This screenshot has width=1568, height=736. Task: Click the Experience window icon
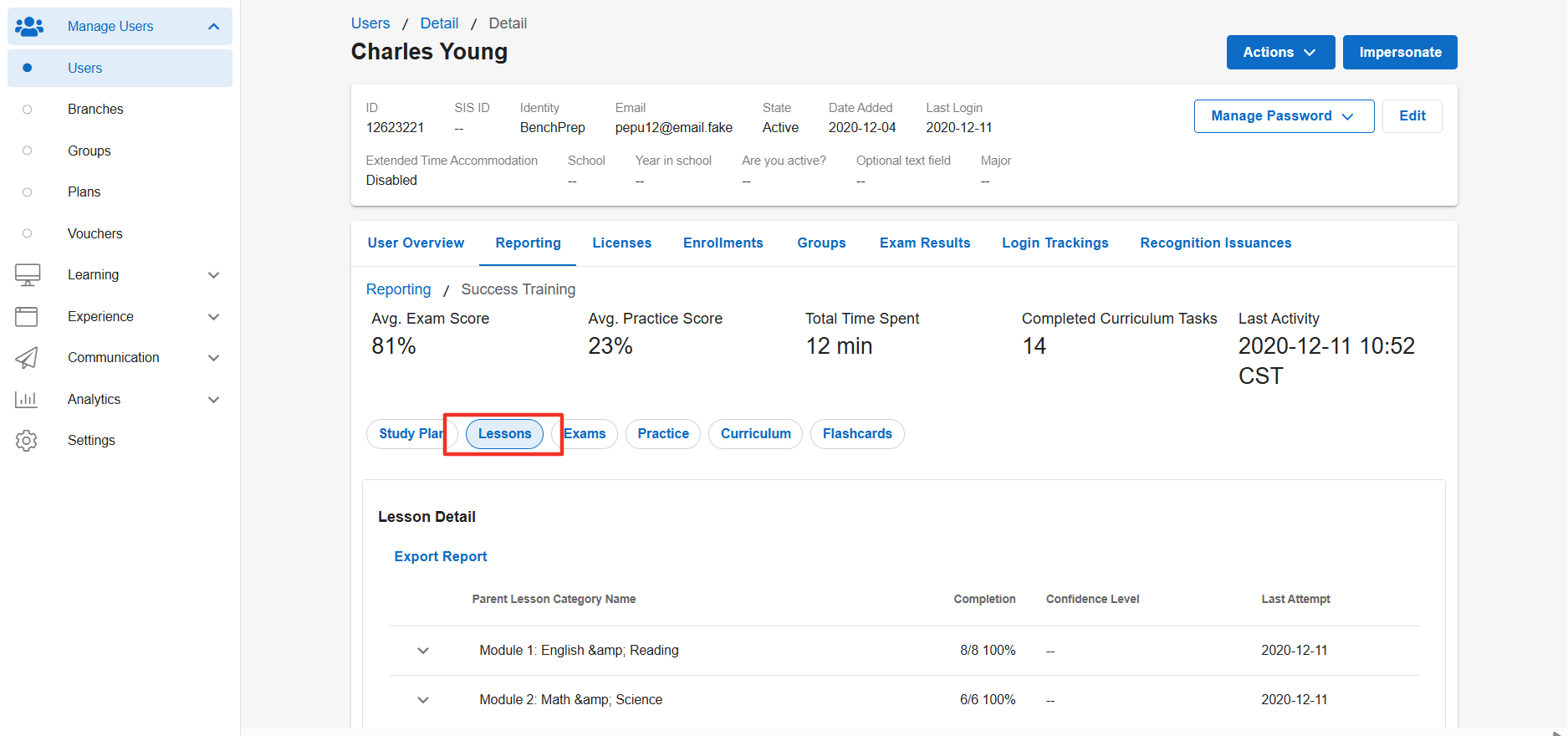click(27, 316)
